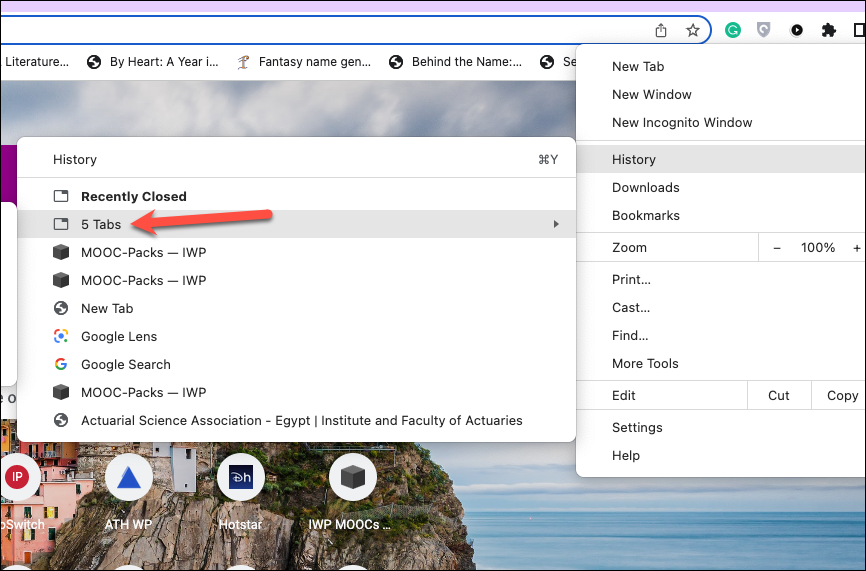Click the Copy button in Edit row
866x571 pixels.
pyautogui.click(x=839, y=395)
